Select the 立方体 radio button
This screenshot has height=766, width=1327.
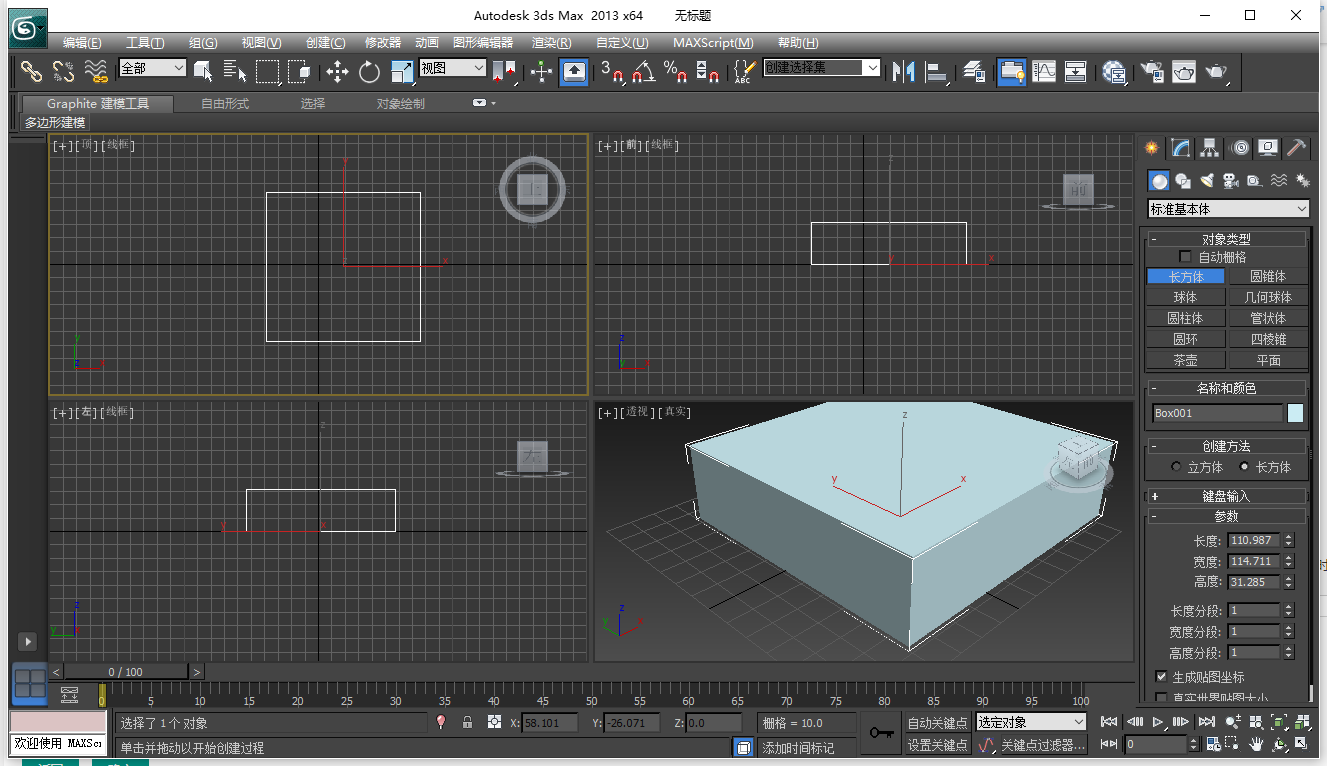click(1177, 467)
